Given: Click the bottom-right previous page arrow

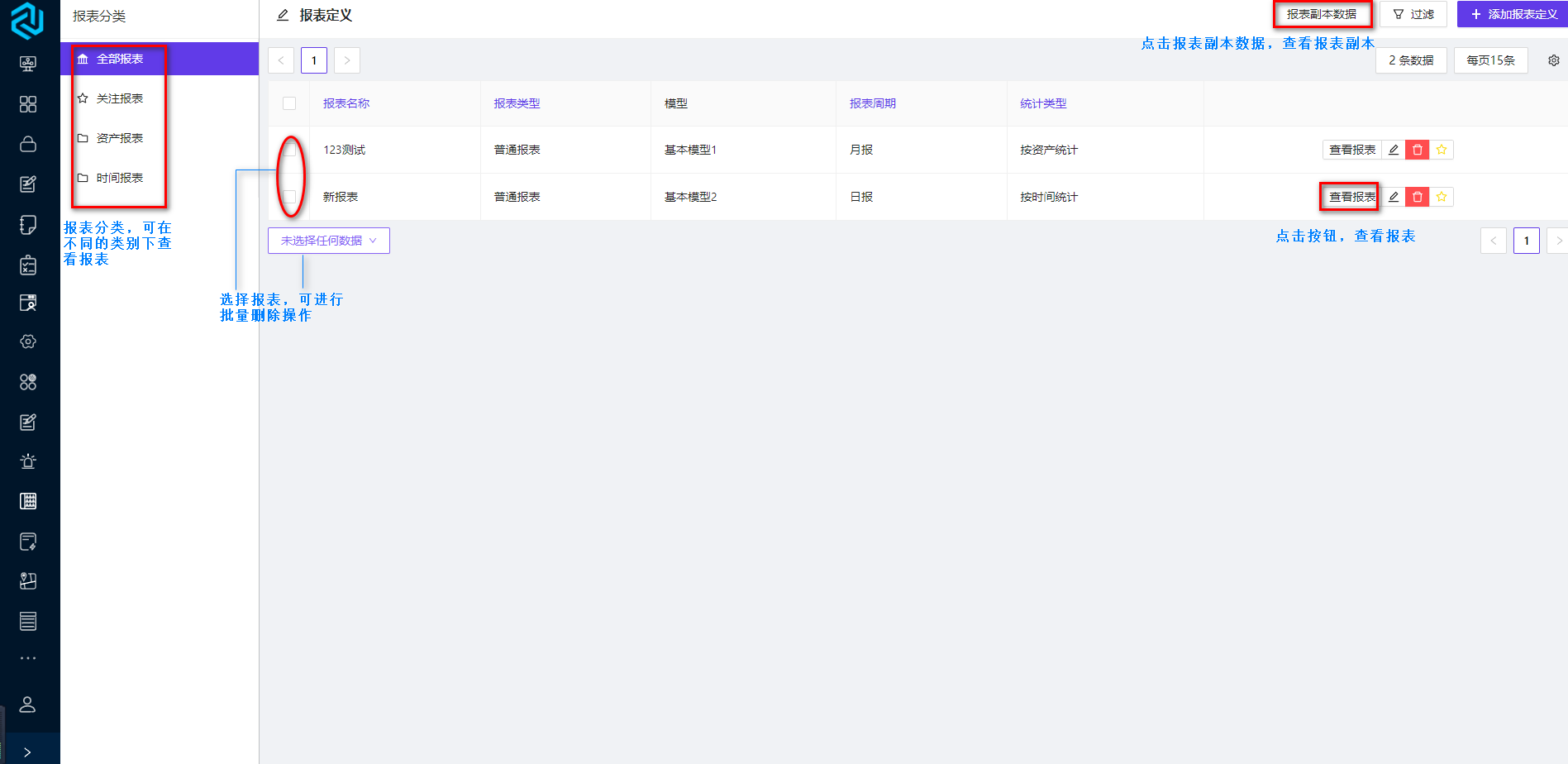Looking at the screenshot, I should pyautogui.click(x=1494, y=241).
